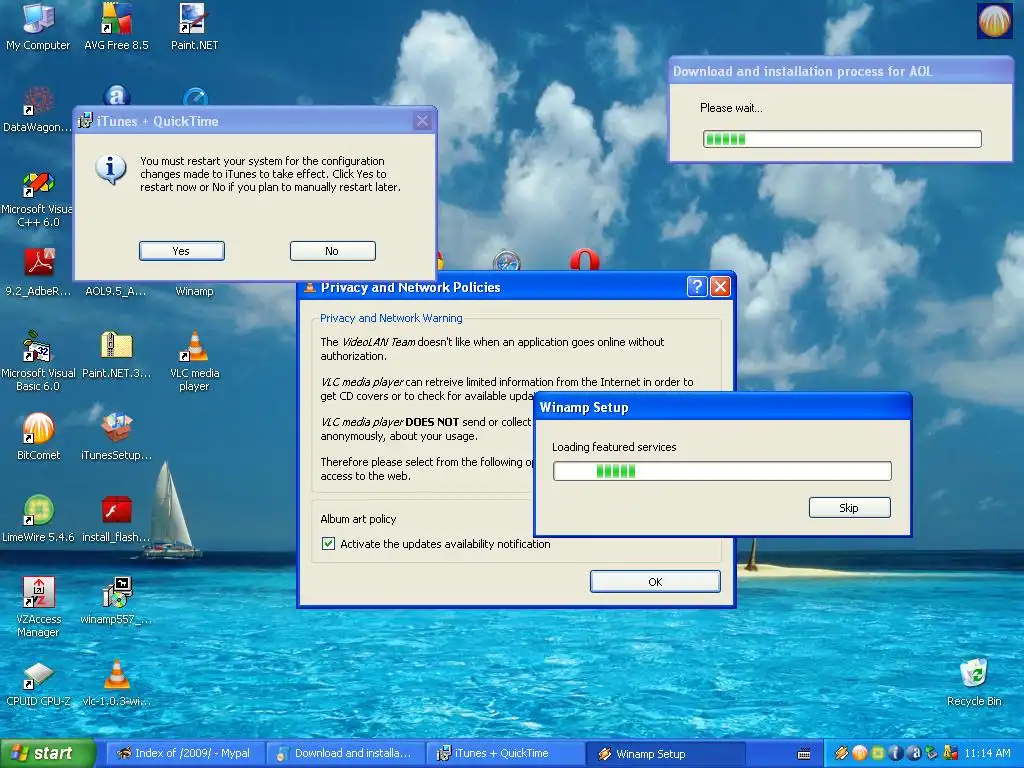The width and height of the screenshot is (1024, 768).
Task: Click the blue info 'i' tray icon
Action: (x=896, y=754)
